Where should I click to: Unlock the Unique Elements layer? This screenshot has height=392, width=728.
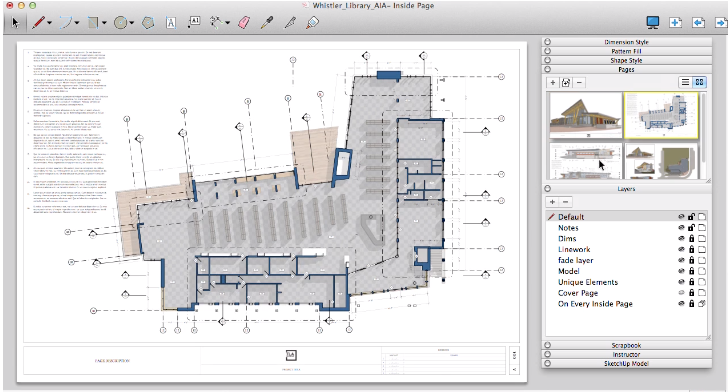pyautogui.click(x=691, y=282)
